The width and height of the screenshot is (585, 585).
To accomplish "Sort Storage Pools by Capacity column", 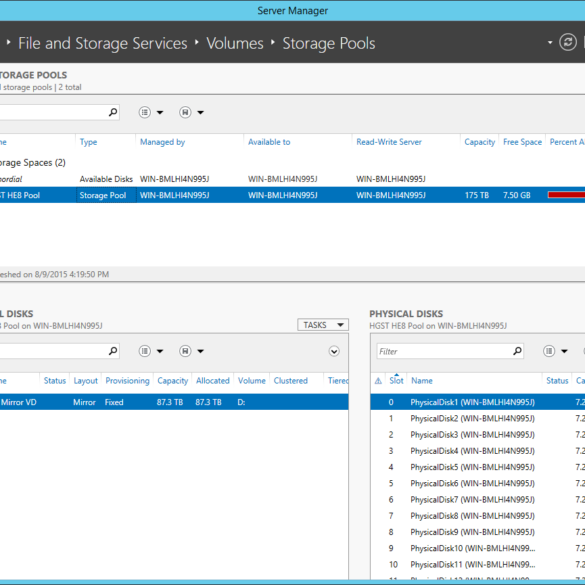I will (479, 142).
